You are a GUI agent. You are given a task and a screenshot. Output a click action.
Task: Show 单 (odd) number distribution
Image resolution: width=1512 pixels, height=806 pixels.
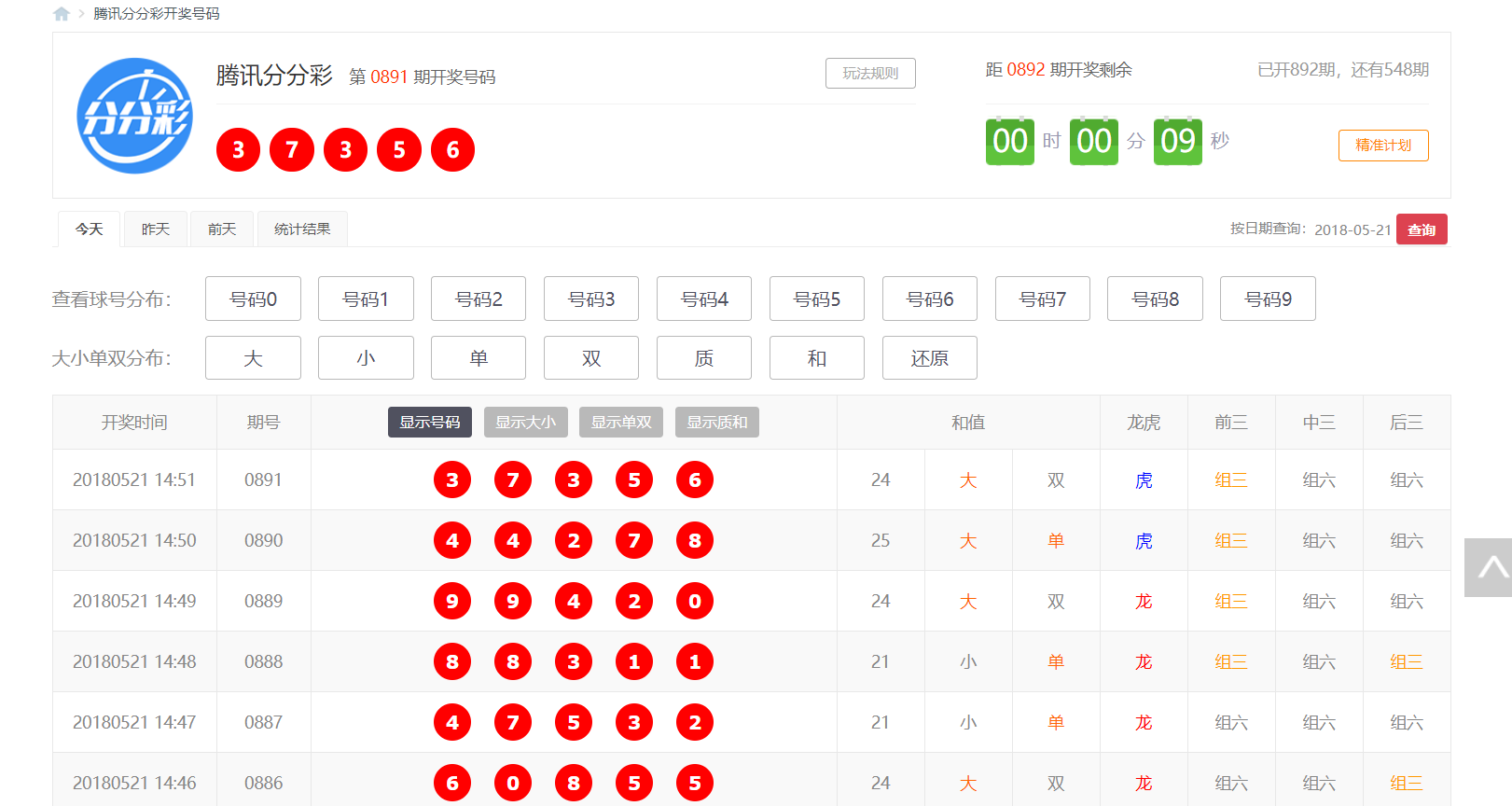tap(479, 358)
